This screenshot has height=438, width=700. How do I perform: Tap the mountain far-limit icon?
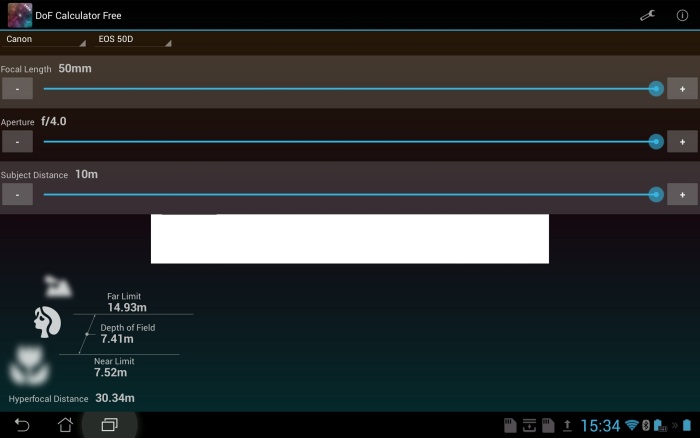(x=57, y=287)
